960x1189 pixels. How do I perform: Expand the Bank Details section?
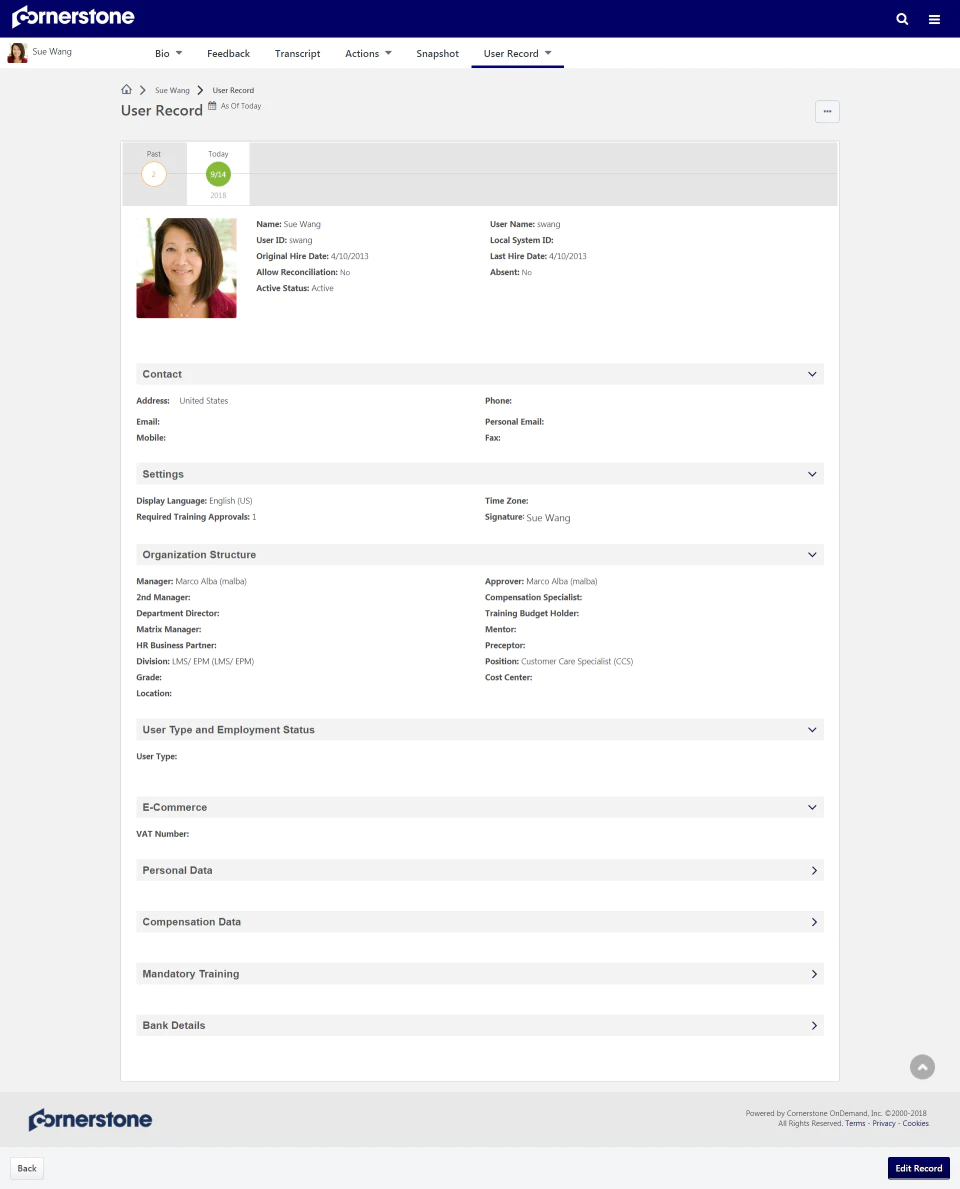(480, 1025)
